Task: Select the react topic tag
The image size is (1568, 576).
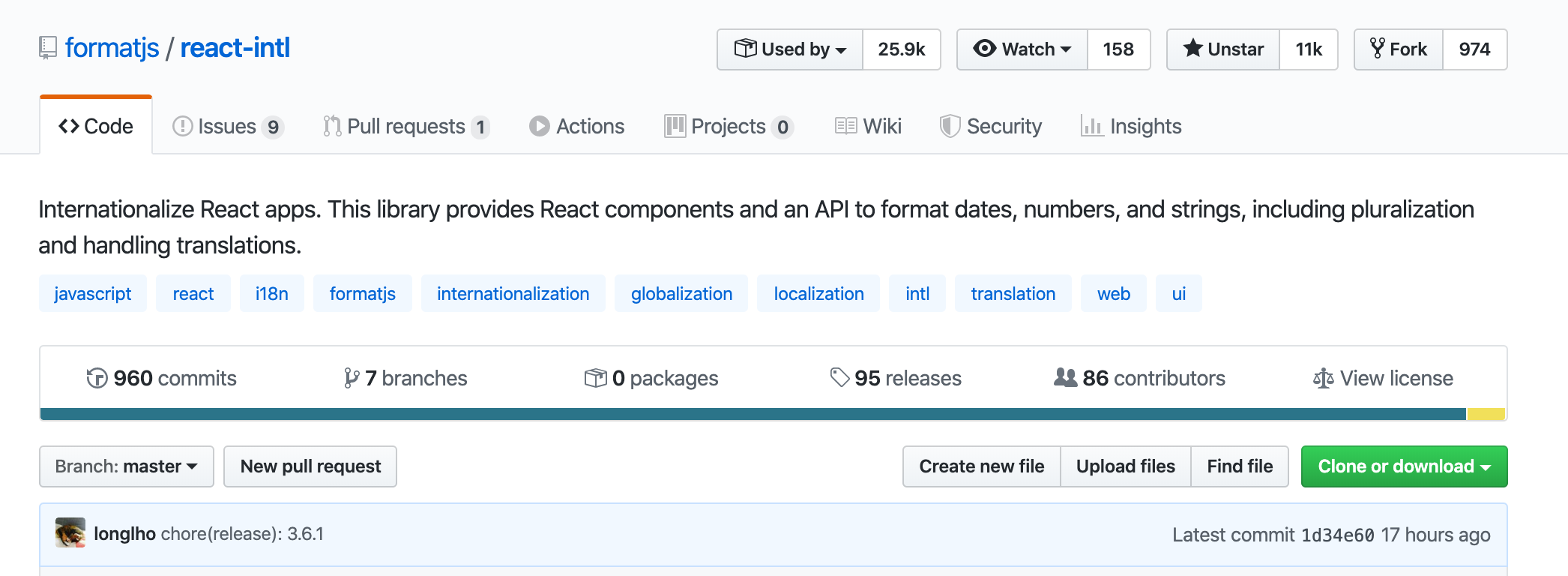Action: click(193, 293)
